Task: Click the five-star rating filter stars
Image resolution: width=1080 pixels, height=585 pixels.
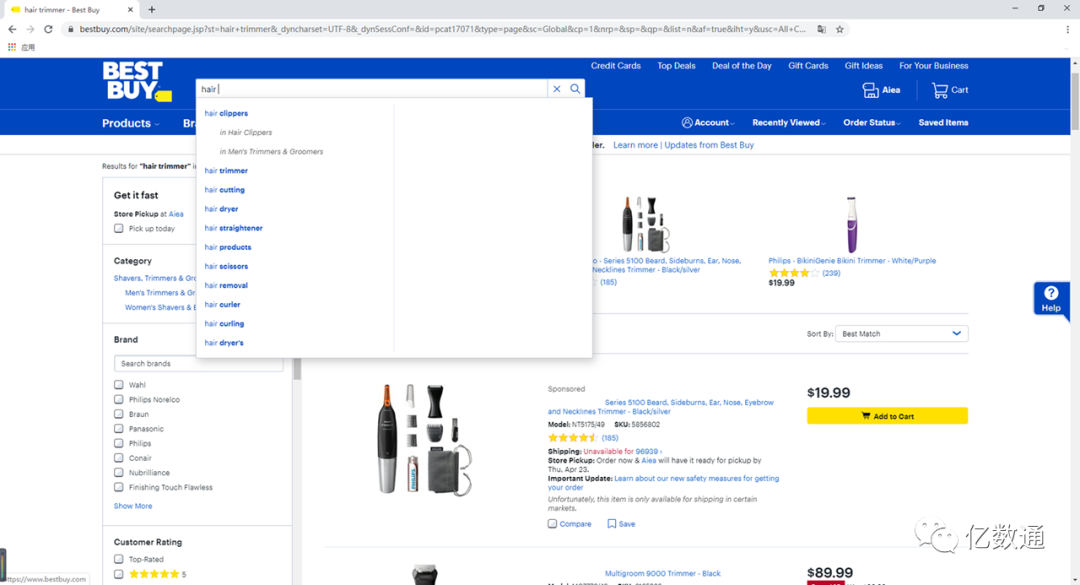Action: point(154,574)
